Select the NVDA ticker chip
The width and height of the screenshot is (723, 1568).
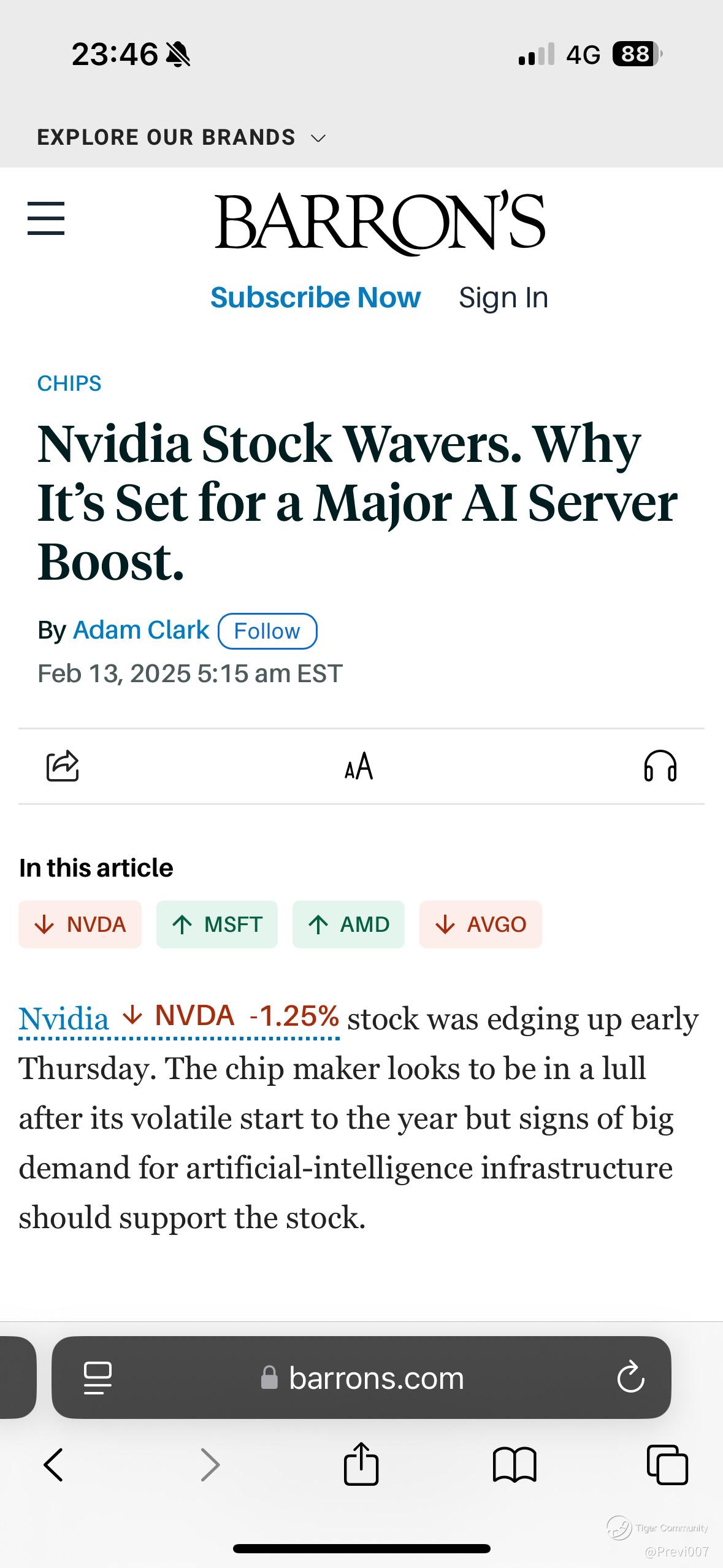[x=80, y=924]
